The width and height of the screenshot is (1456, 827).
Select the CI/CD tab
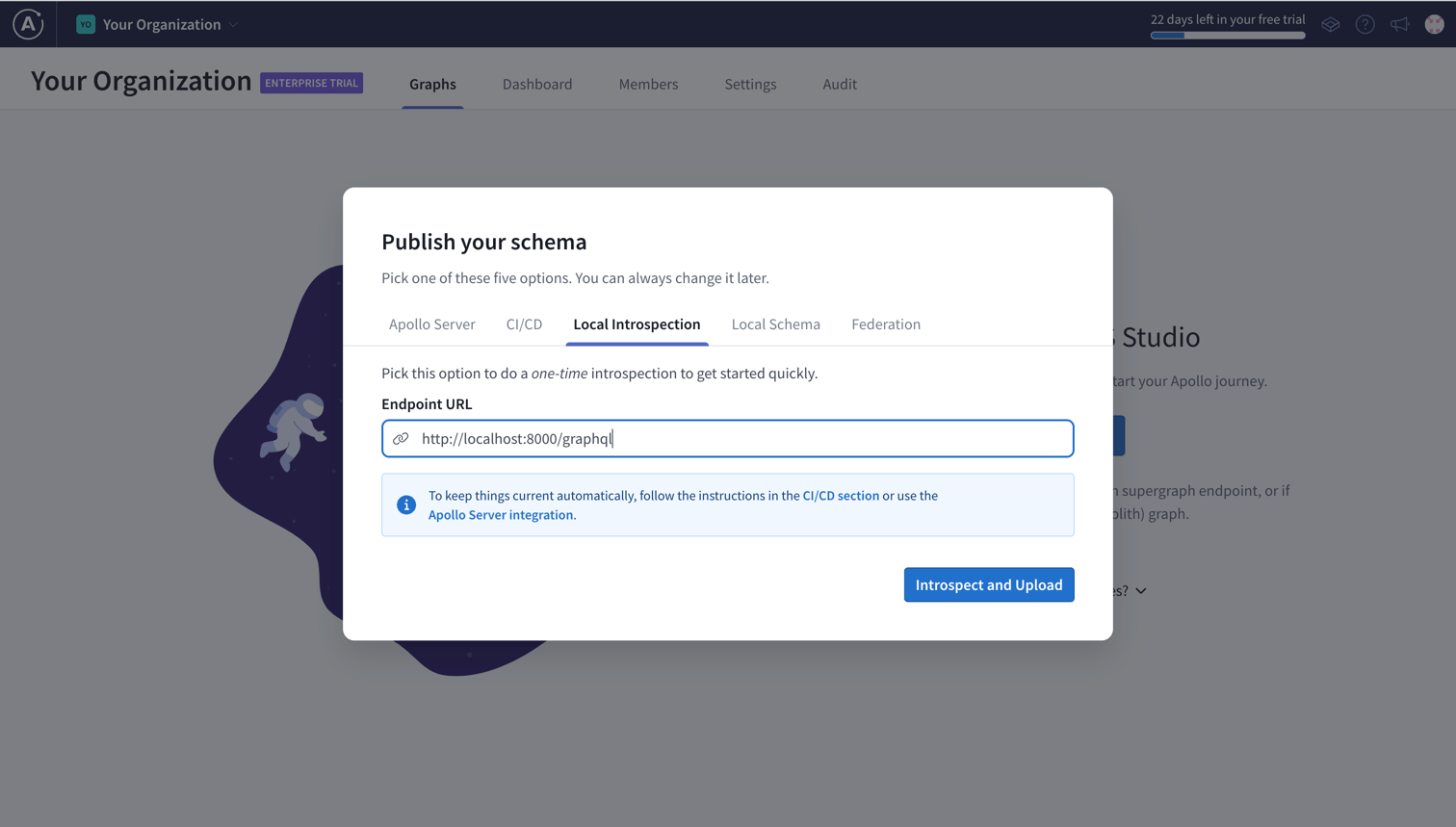pyautogui.click(x=524, y=324)
